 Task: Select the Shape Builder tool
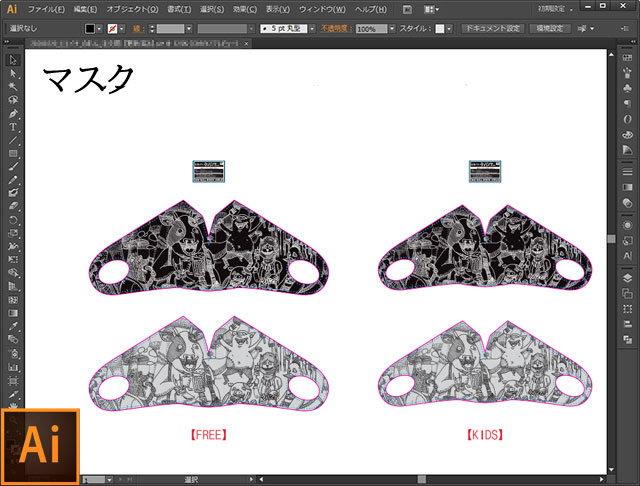(13, 273)
